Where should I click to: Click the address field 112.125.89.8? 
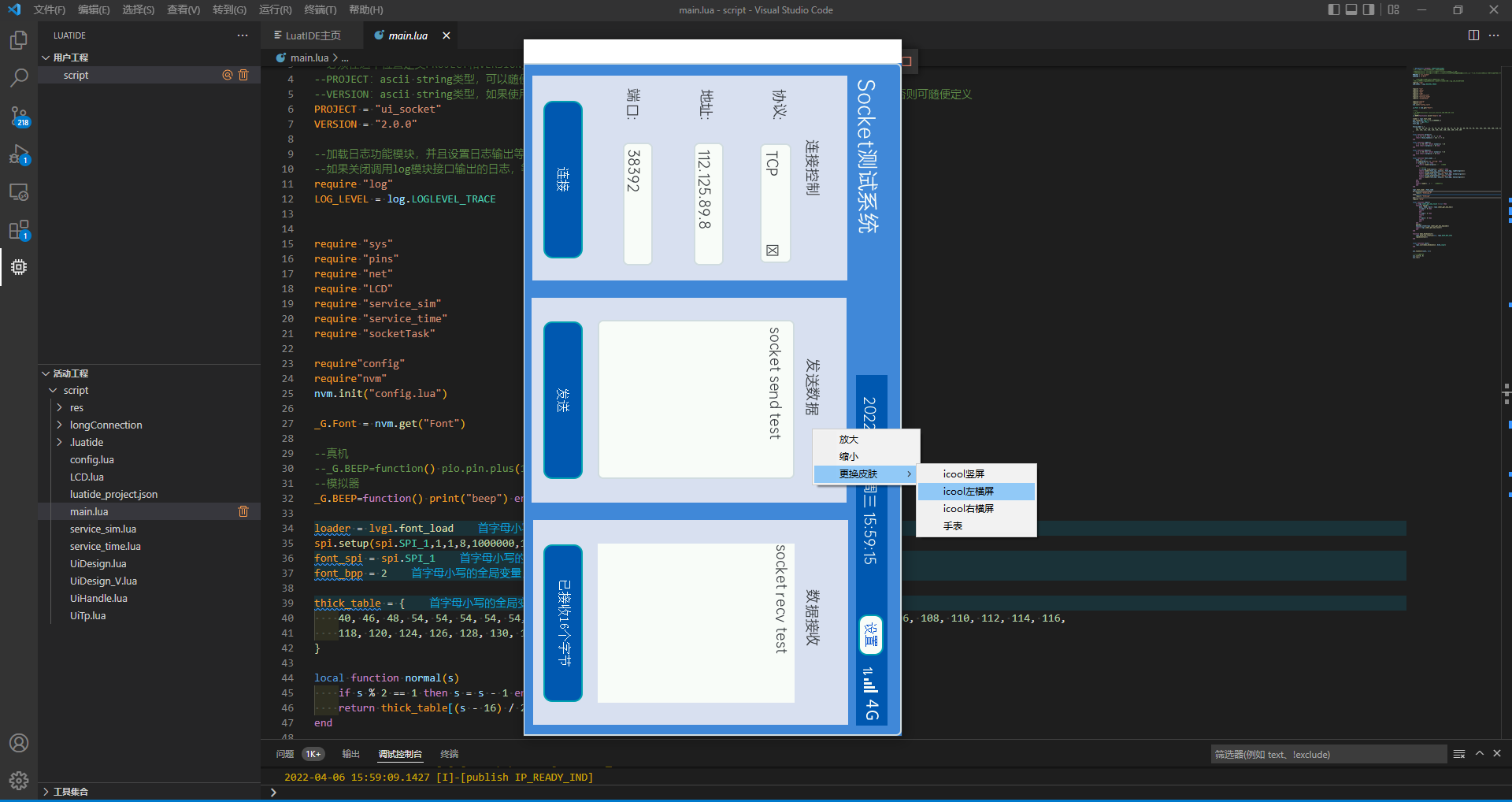709,204
